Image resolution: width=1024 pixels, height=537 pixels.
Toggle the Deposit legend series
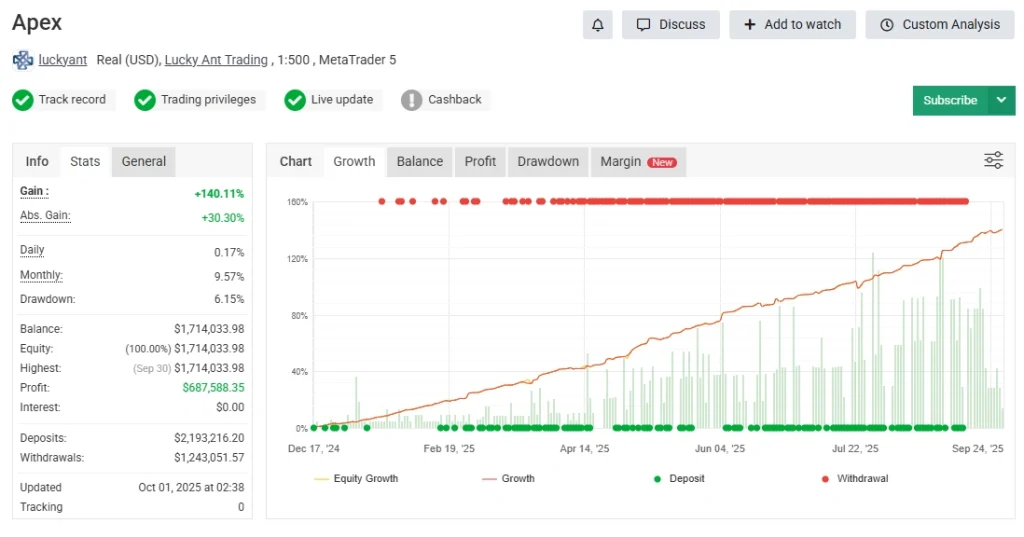(679, 479)
